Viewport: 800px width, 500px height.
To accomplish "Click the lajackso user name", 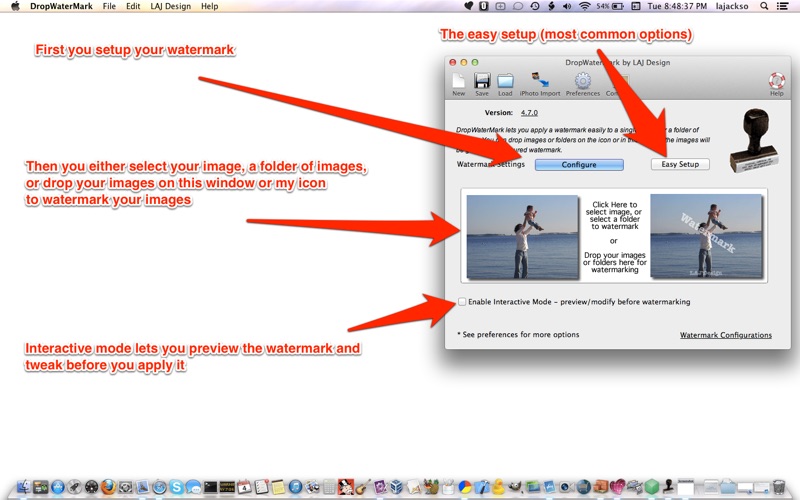I will (732, 6).
